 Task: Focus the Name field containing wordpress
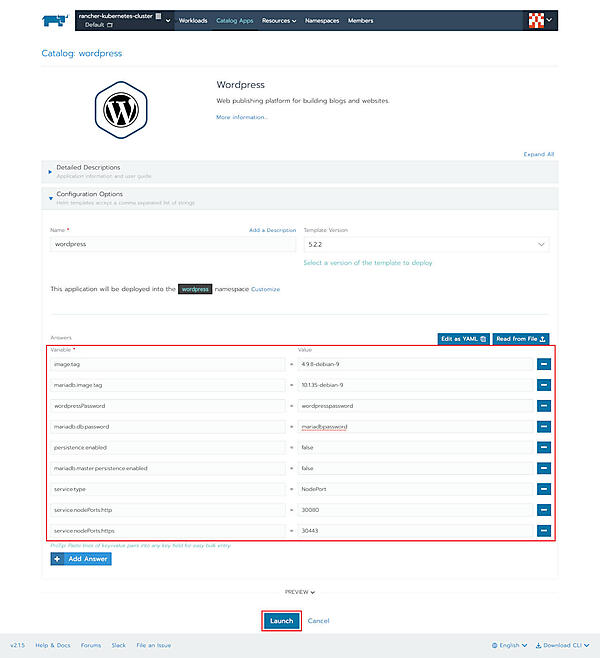click(173, 244)
